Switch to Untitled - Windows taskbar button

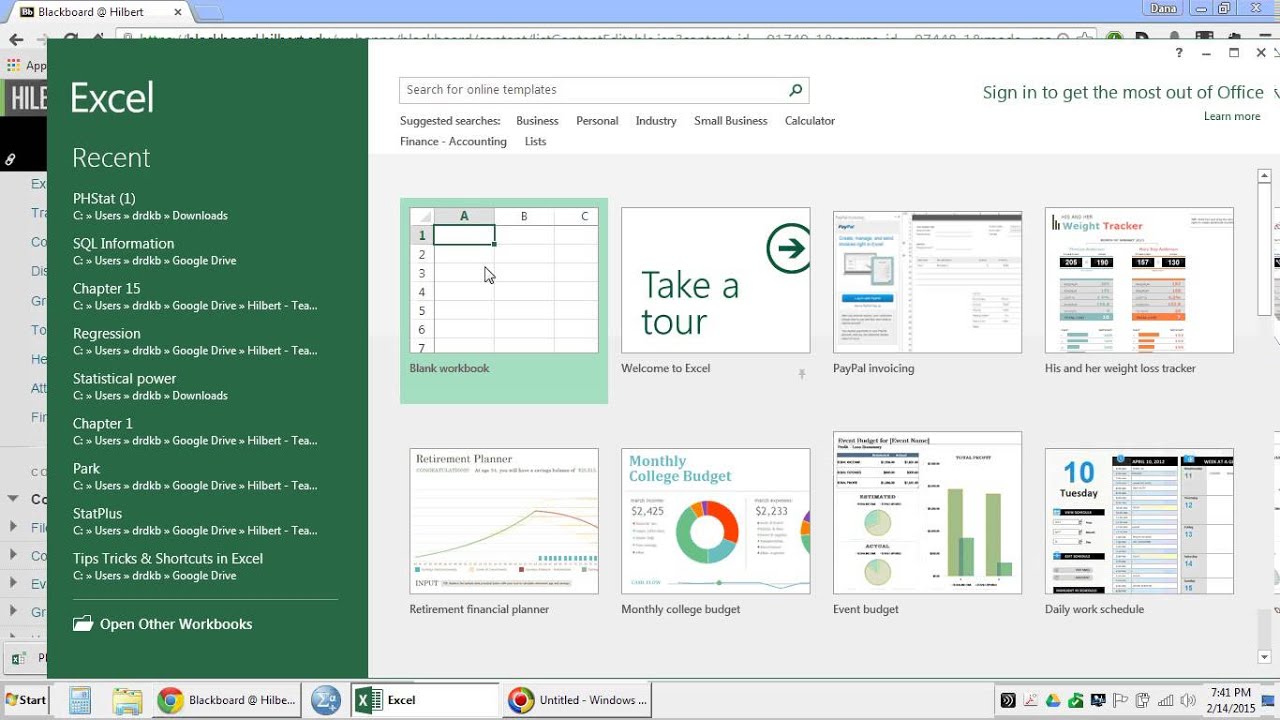[x=577, y=700]
